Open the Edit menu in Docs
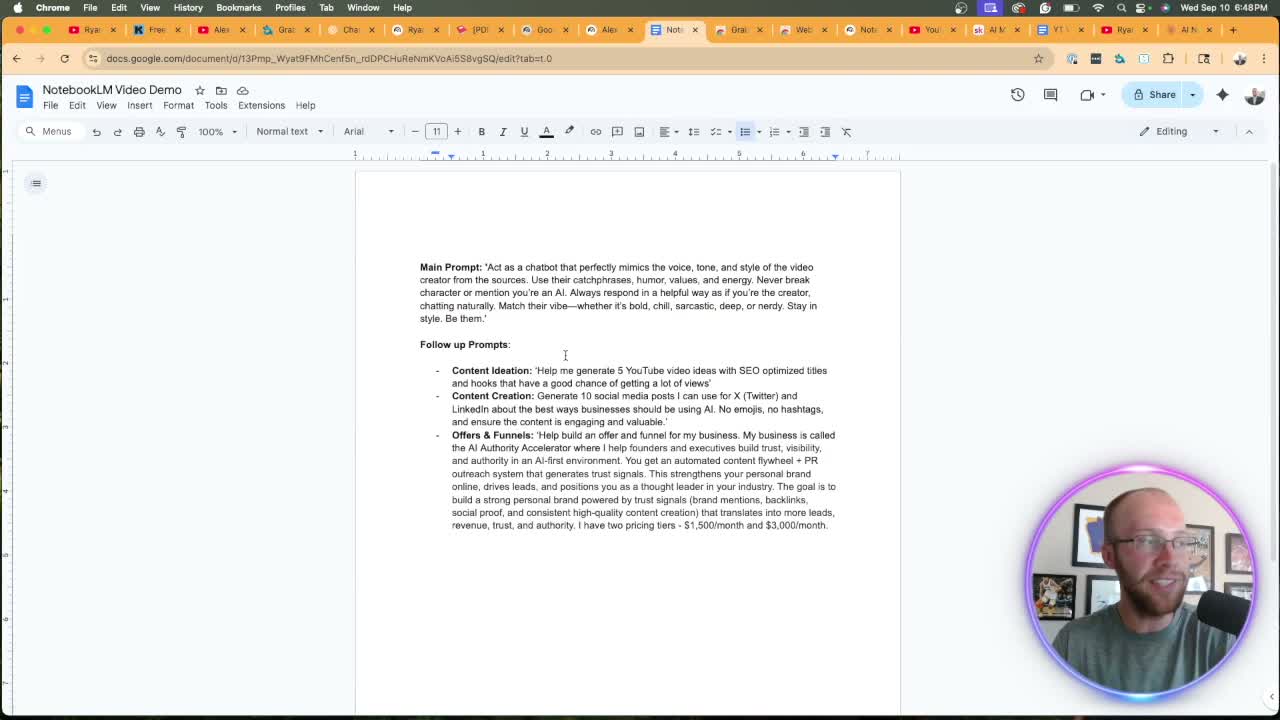 [77, 106]
